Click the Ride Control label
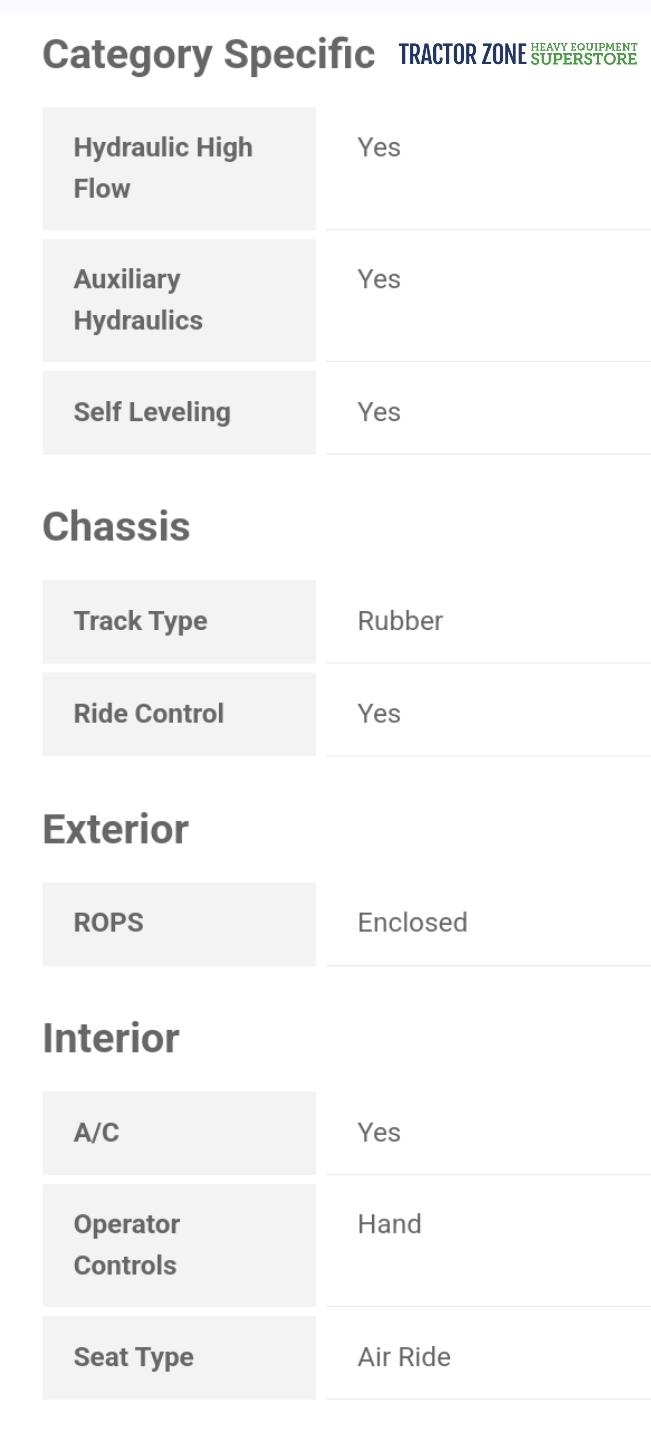Image resolution: width=651 pixels, height=1451 pixels. [x=148, y=714]
